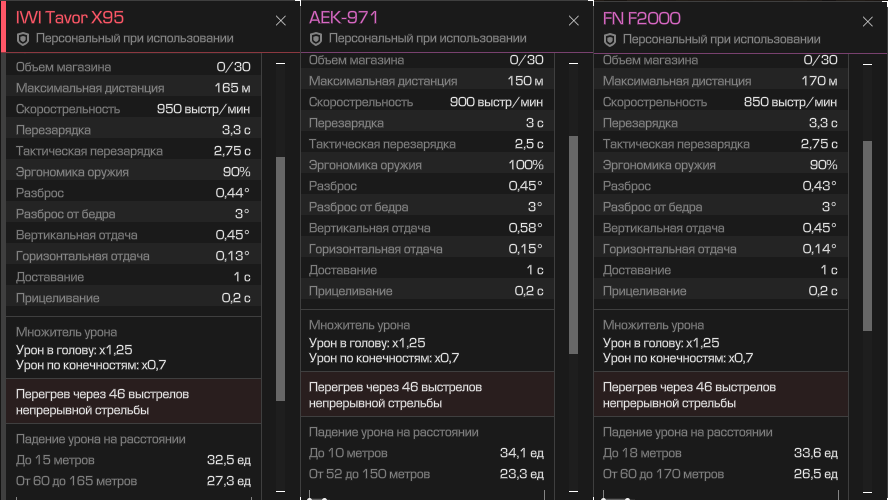Click FN F2000 'Доставание' row
The width and height of the screenshot is (888, 500).
[720, 270]
